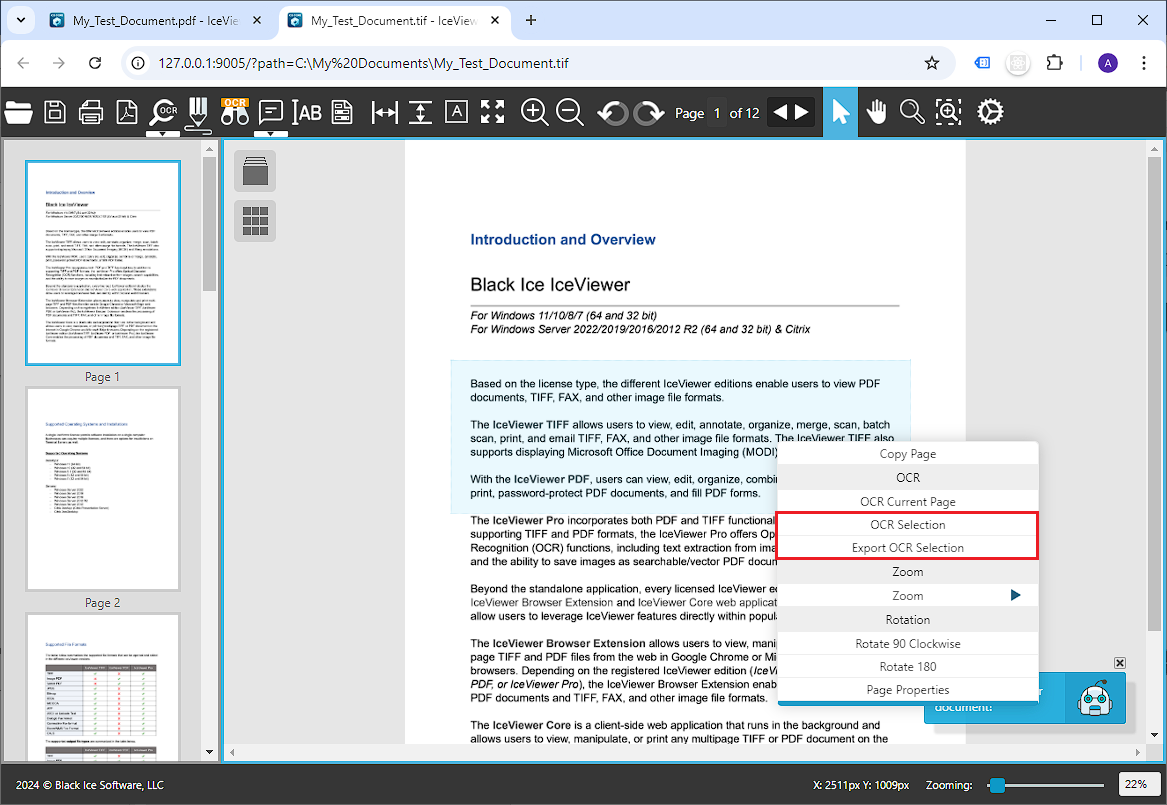Activate the hand pan tool

tap(877, 112)
